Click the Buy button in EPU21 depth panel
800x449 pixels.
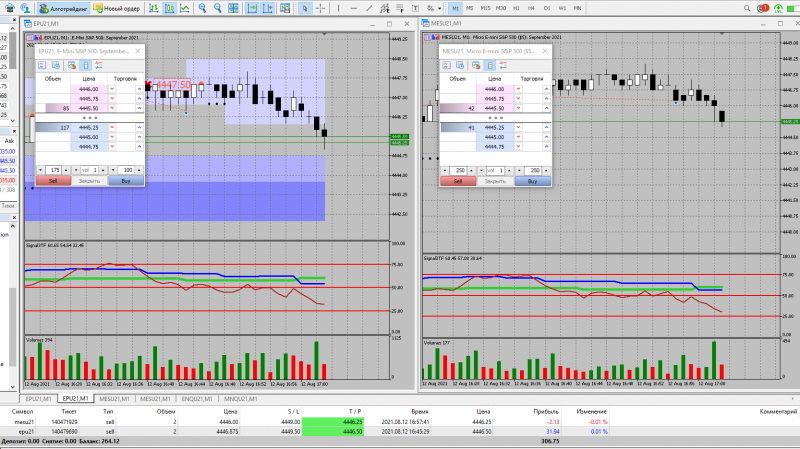(x=126, y=181)
